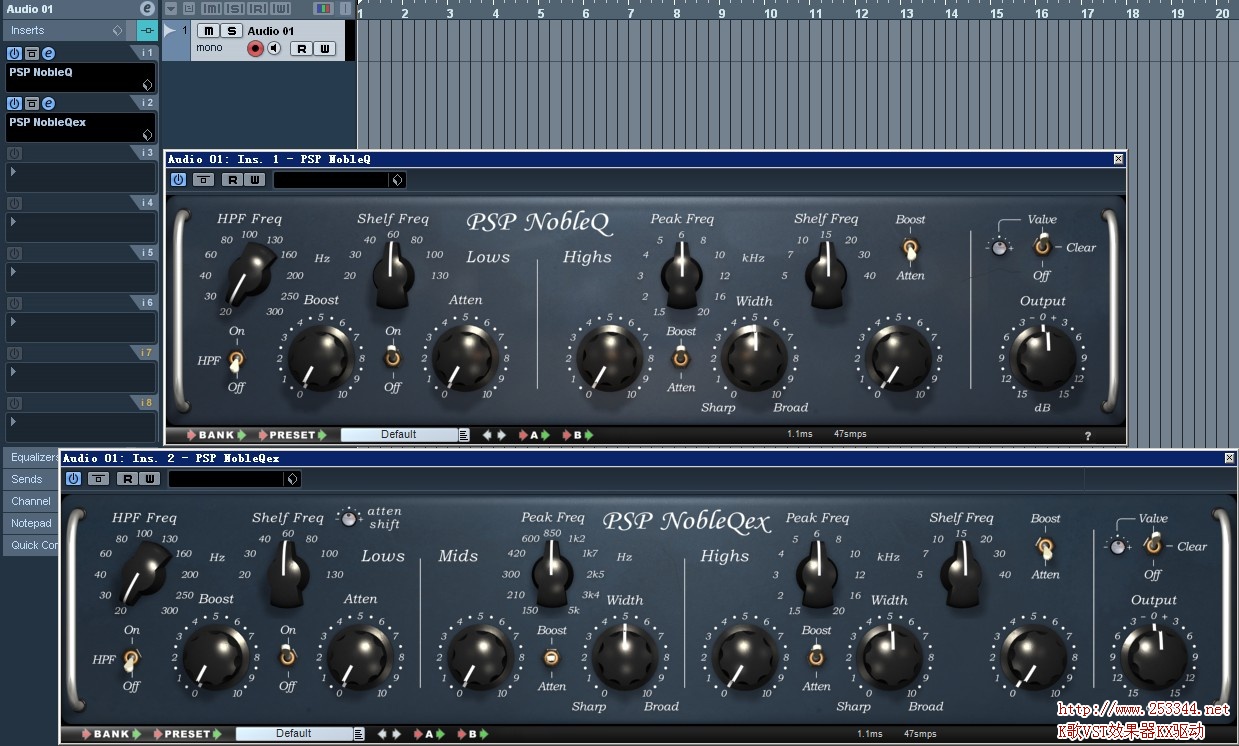
Task: Click atten shift trim knob in NobleQex
Action: pyautogui.click(x=348, y=518)
